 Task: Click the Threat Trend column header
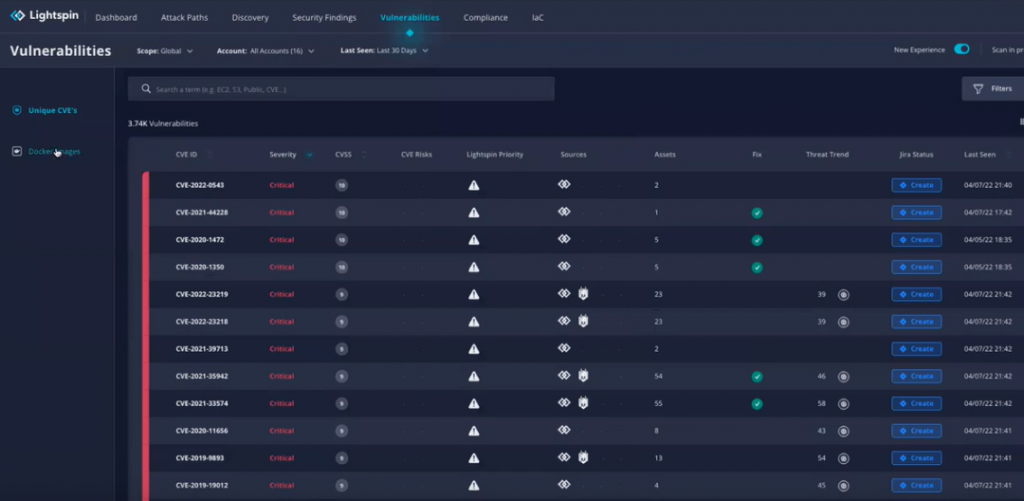pyautogui.click(x=827, y=155)
